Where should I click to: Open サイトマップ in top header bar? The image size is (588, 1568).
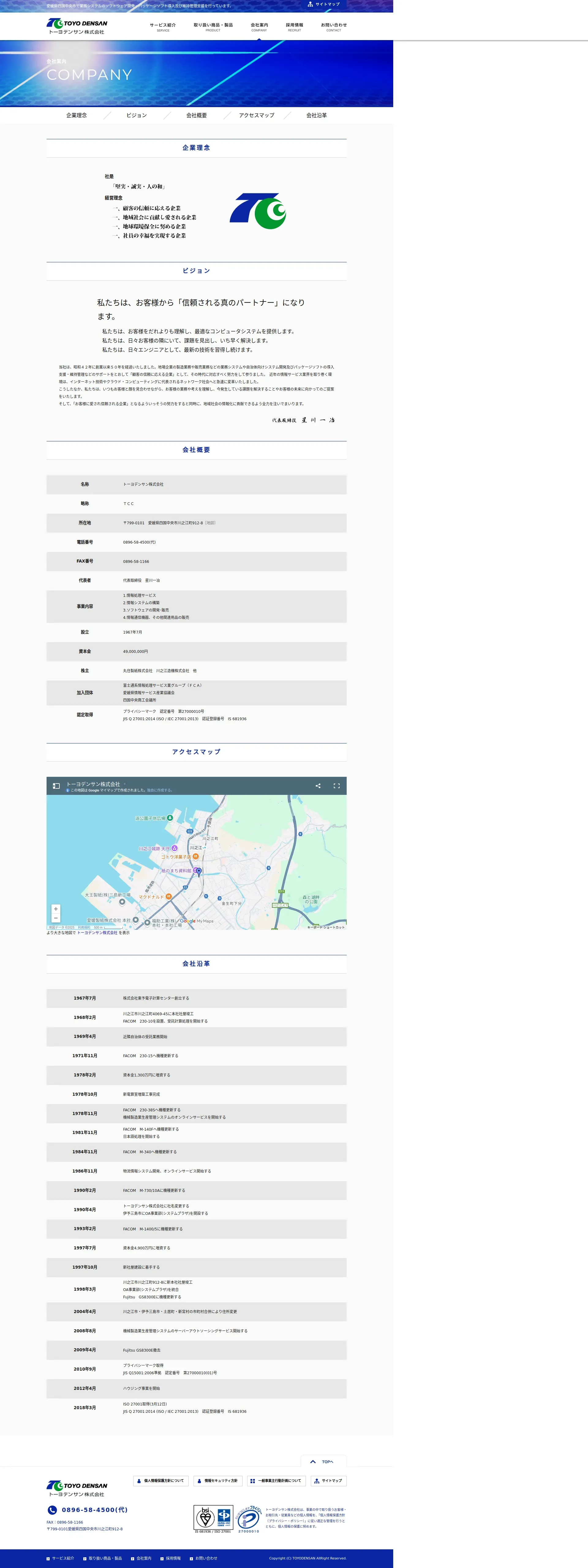[x=323, y=4]
